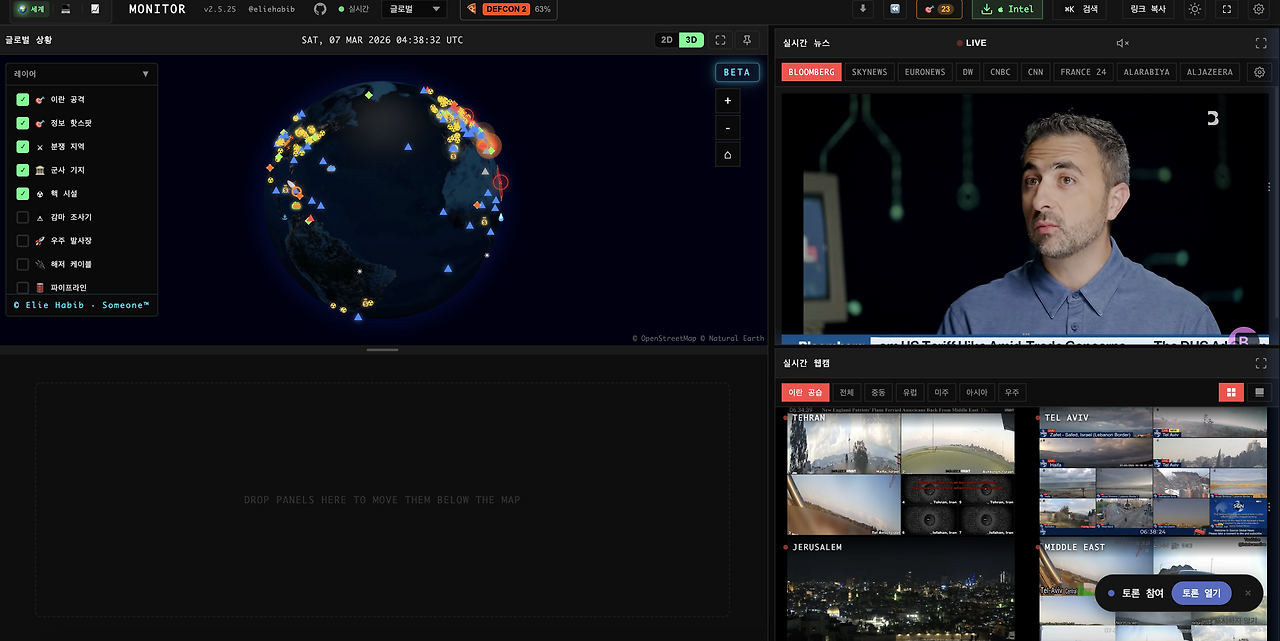Viewport: 1280px width, 641px height.
Task: Switch to the SKYNEWS channel
Action: 869,72
